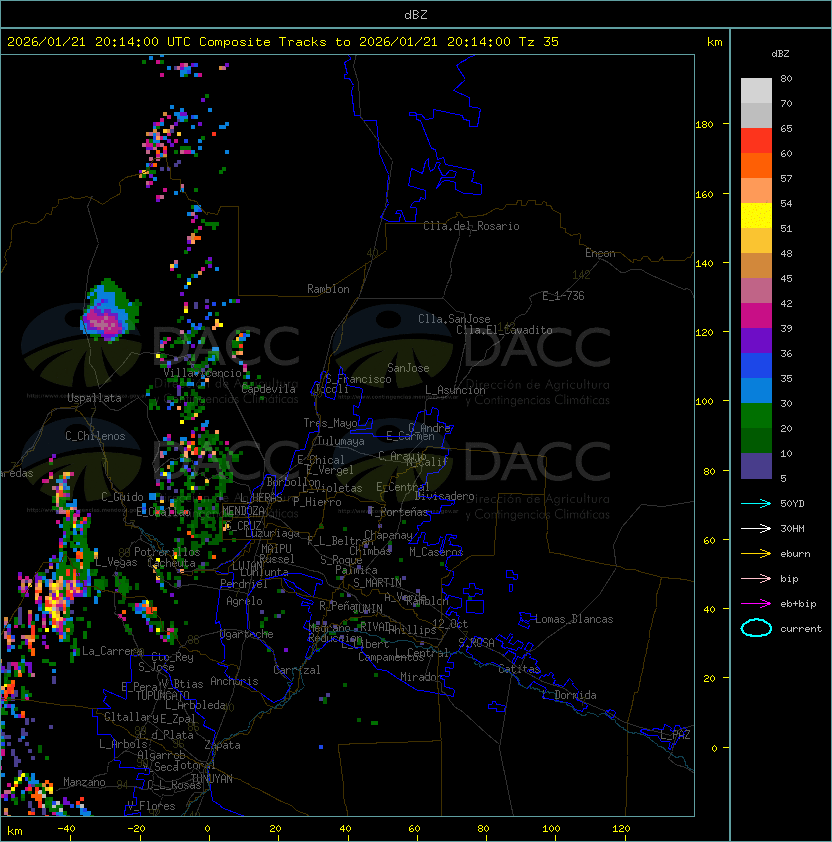Click the yellow eburn arrow legend icon
The height and width of the screenshot is (842, 832).
pyautogui.click(x=756, y=553)
